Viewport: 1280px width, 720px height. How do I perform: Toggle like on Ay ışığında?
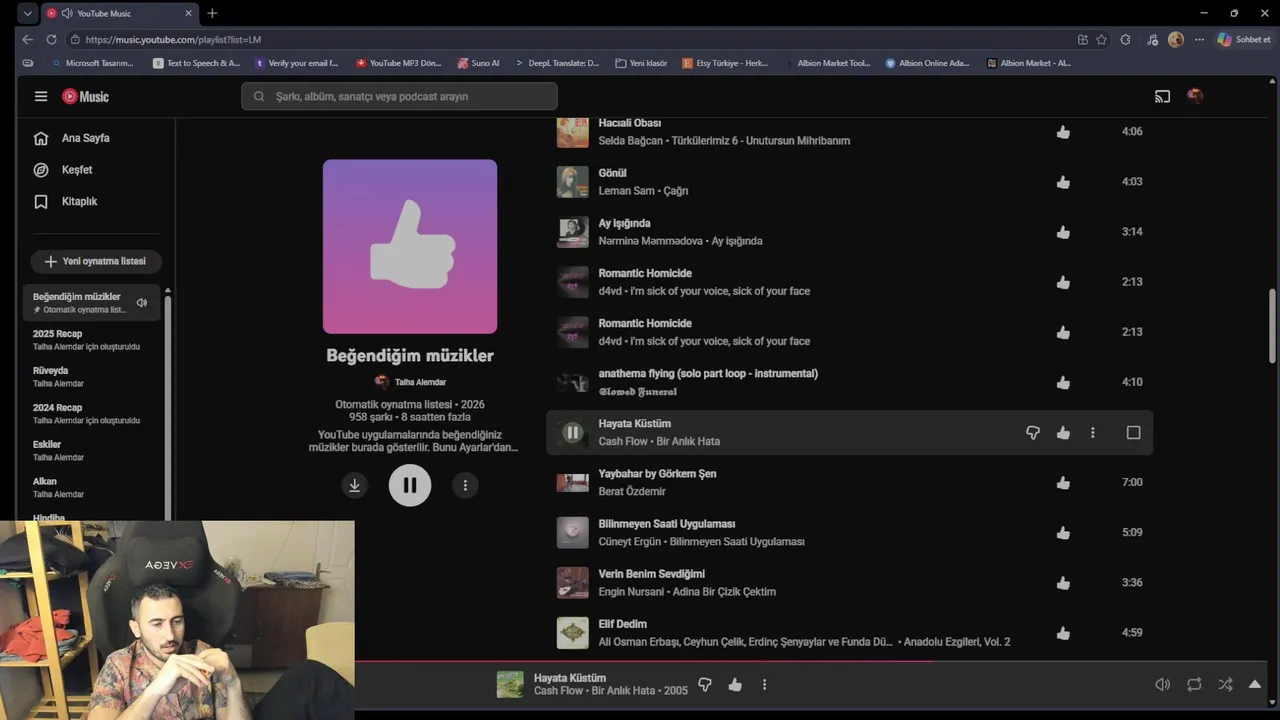click(x=1063, y=232)
